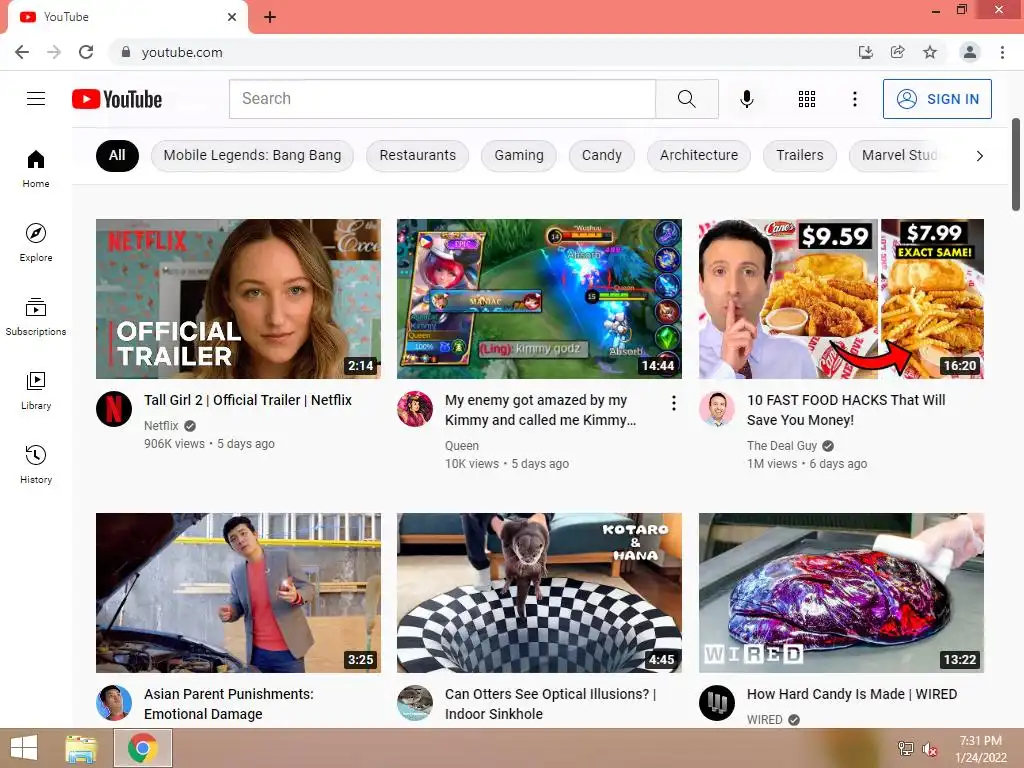Image resolution: width=1024 pixels, height=768 pixels.
Task: Click the network tray icon
Action: tap(905, 749)
